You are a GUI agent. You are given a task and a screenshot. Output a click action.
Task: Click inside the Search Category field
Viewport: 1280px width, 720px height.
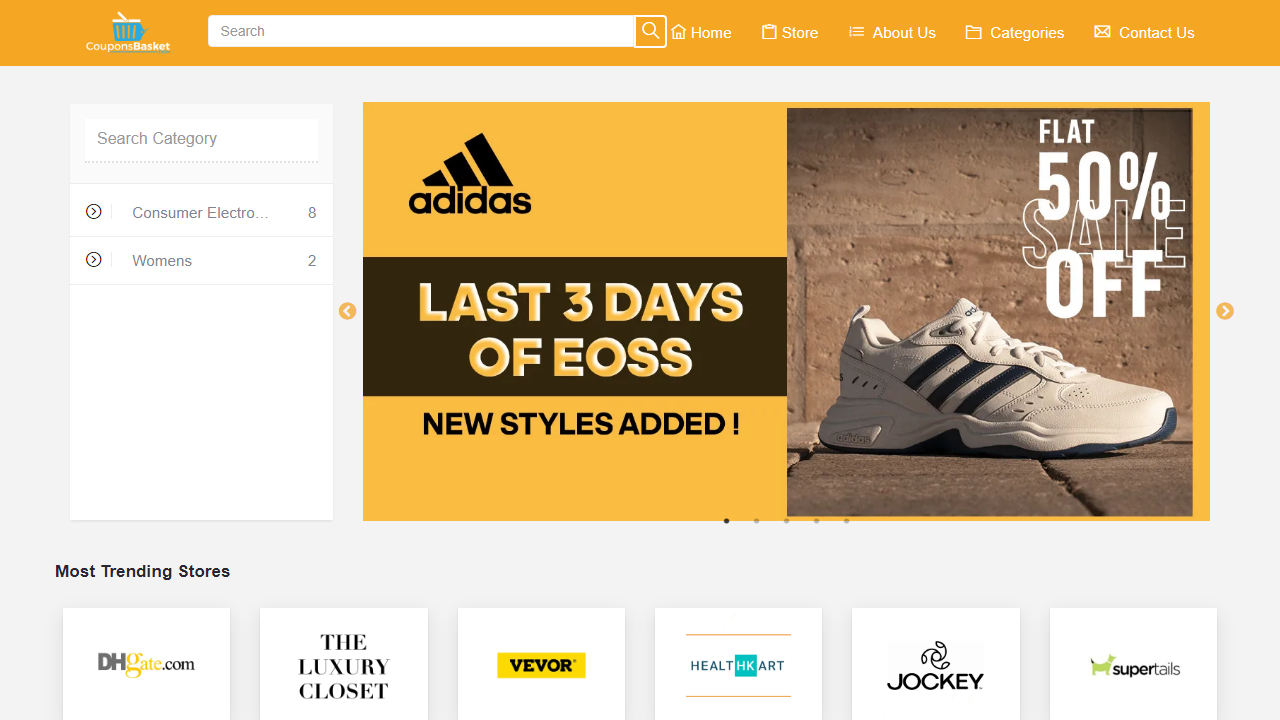[200, 138]
